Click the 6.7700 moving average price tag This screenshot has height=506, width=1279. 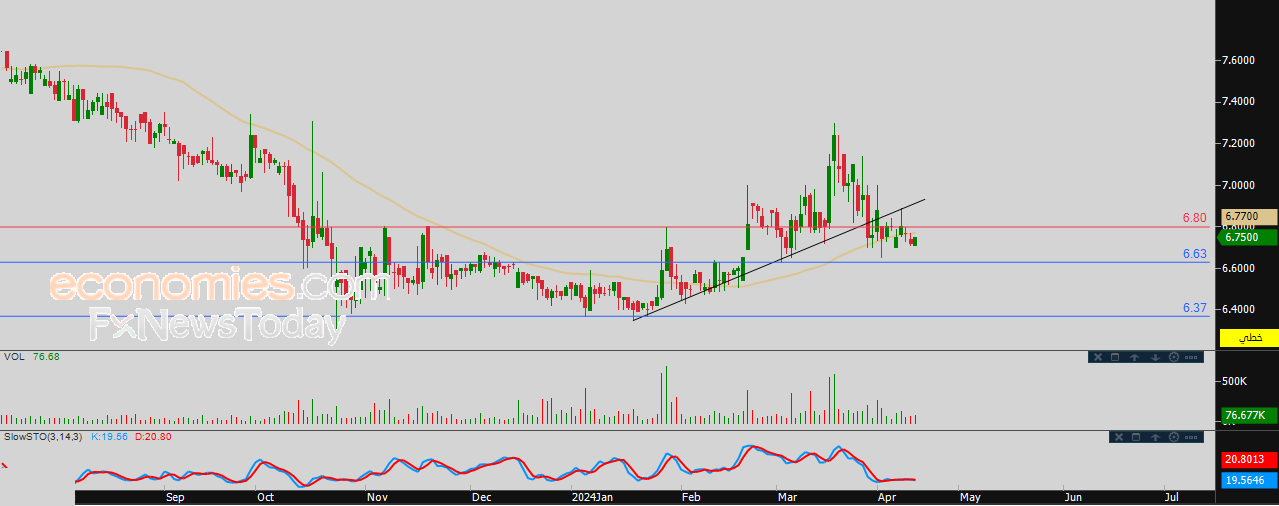point(1249,216)
